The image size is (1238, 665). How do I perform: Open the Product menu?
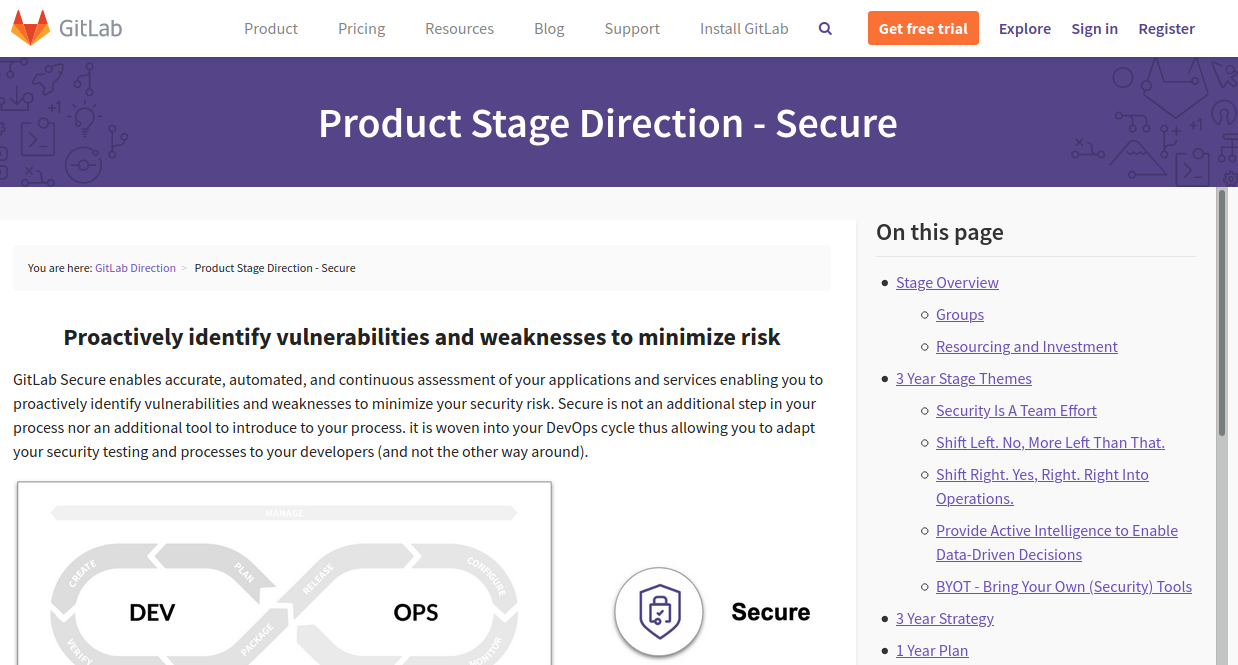271,29
